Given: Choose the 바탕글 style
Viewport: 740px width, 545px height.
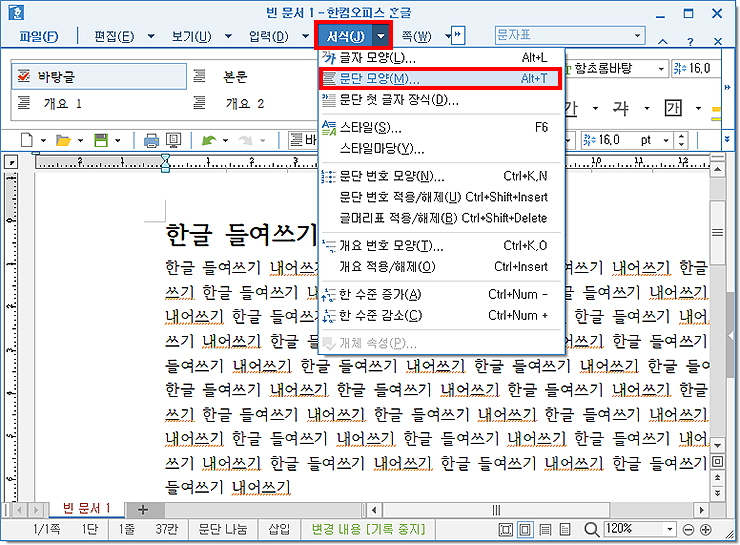Looking at the screenshot, I should [99, 76].
